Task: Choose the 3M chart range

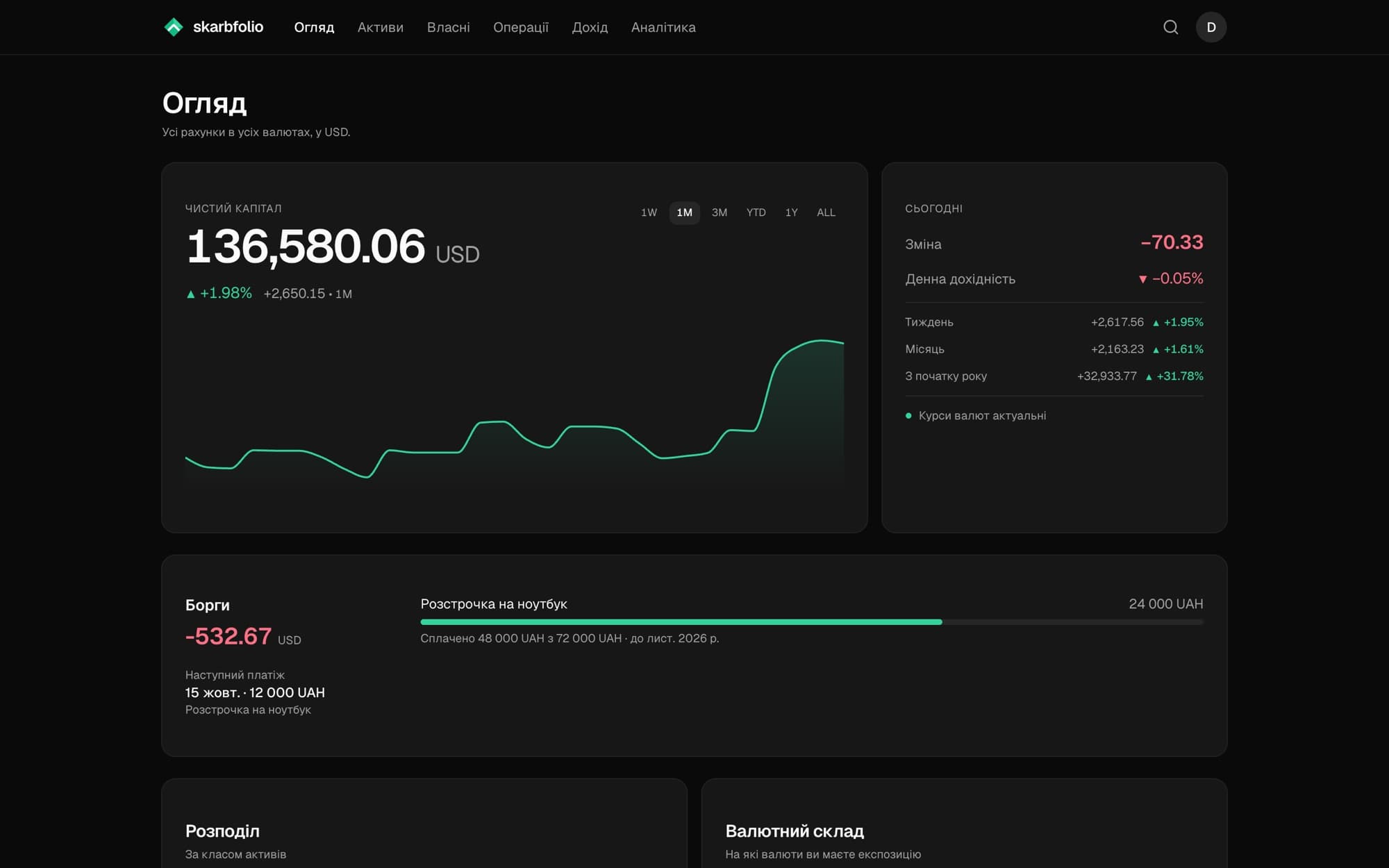Action: point(720,212)
